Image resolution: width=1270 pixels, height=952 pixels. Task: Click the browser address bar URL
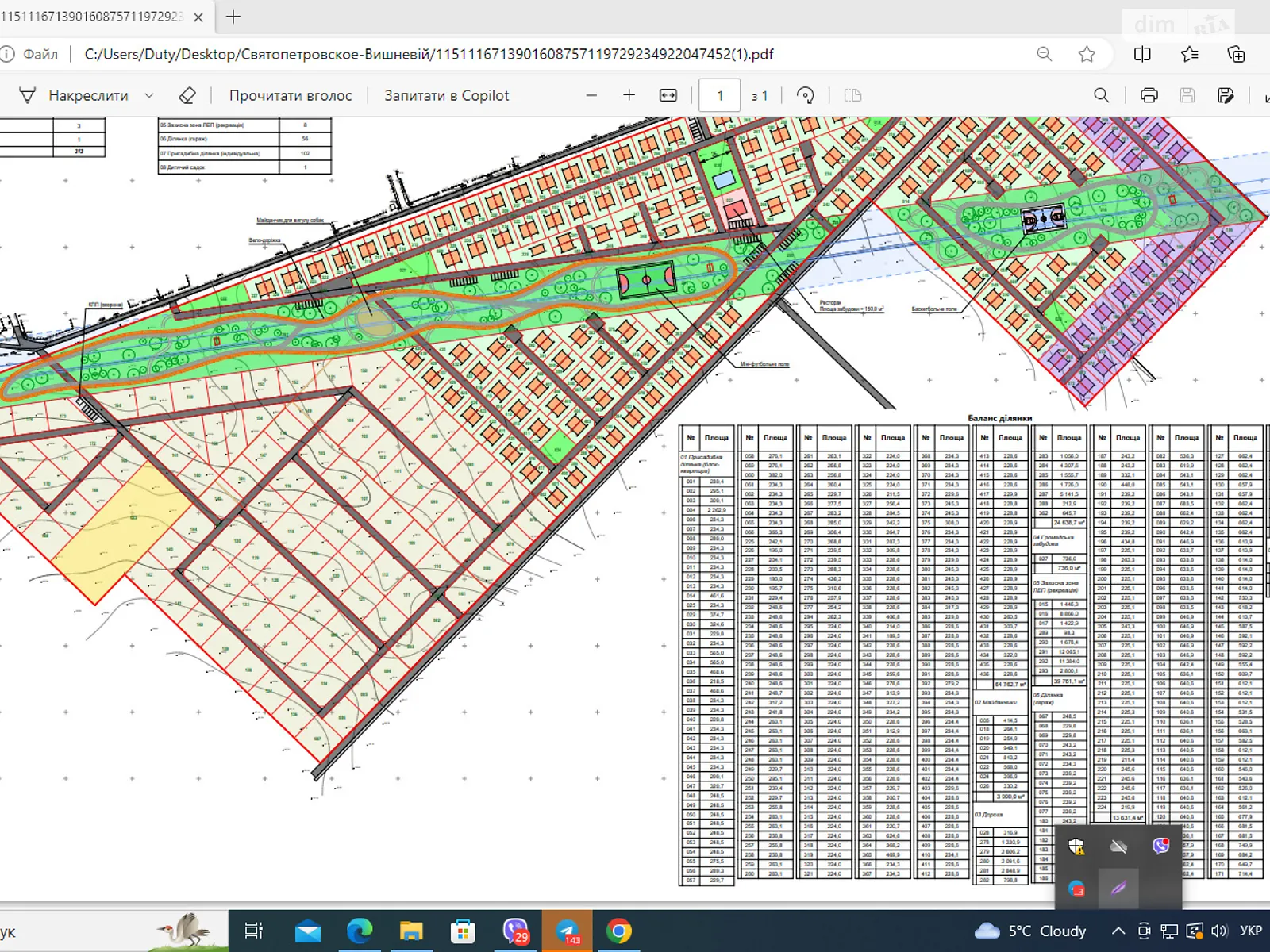click(x=429, y=54)
